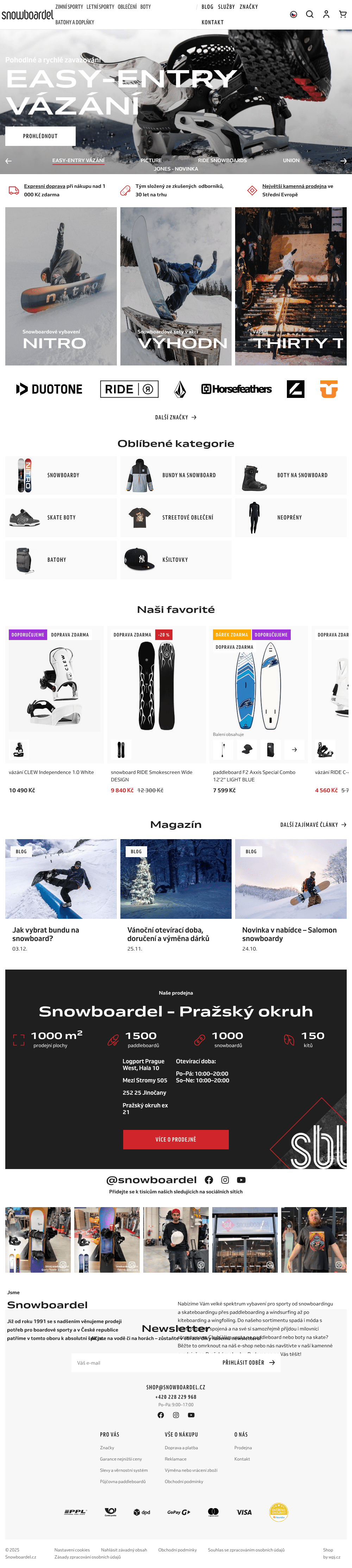Open the search icon in header
Image resolution: width=352 pixels, height=1568 pixels.
click(309, 14)
